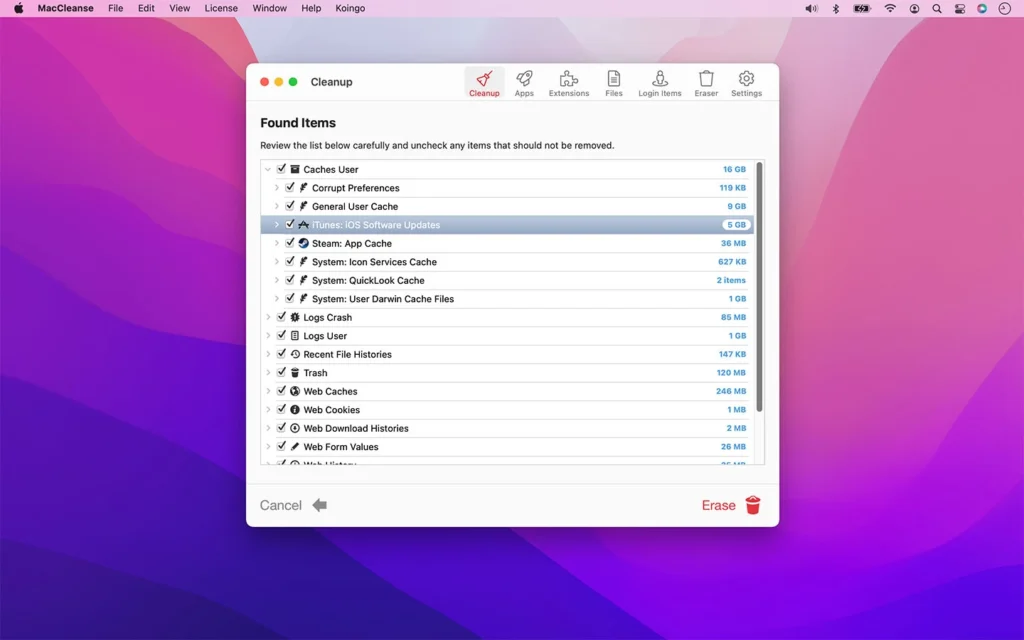The height and width of the screenshot is (640, 1024).
Task: Open the License menu
Action: [220, 8]
